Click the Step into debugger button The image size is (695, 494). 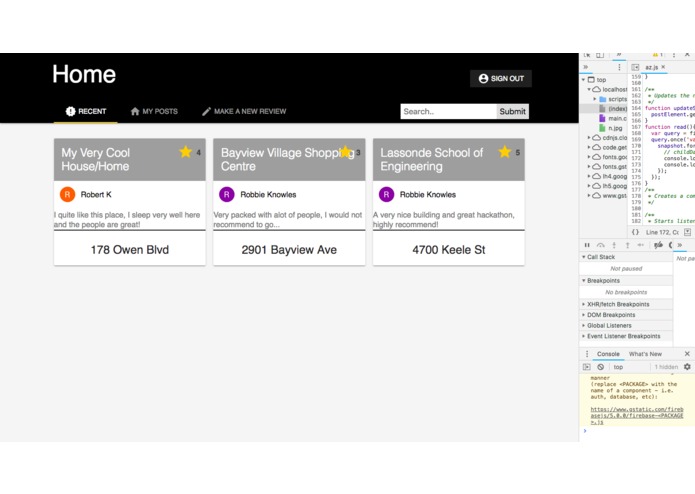614,245
